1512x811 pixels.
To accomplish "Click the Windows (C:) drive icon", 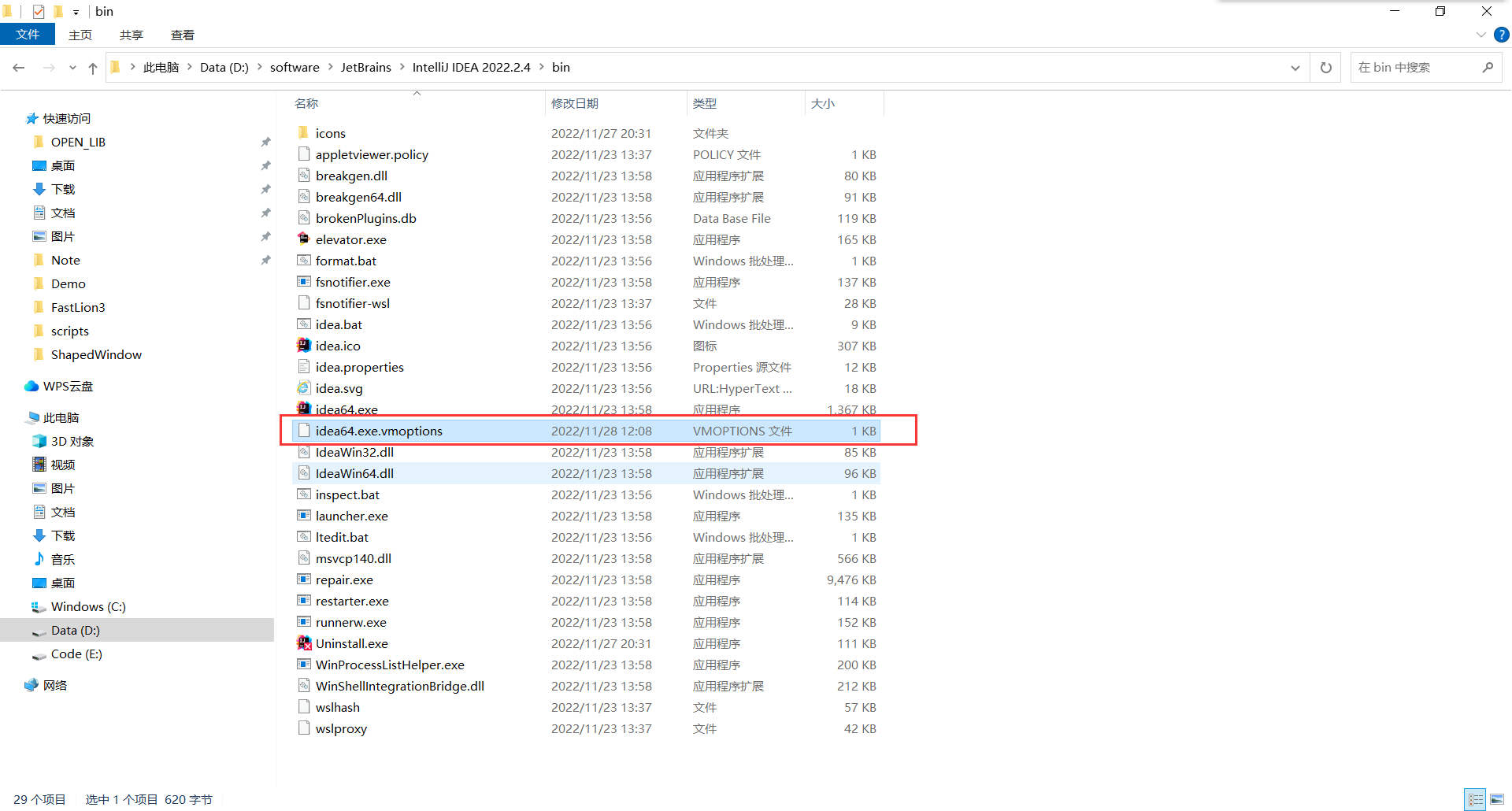I will click(x=39, y=606).
